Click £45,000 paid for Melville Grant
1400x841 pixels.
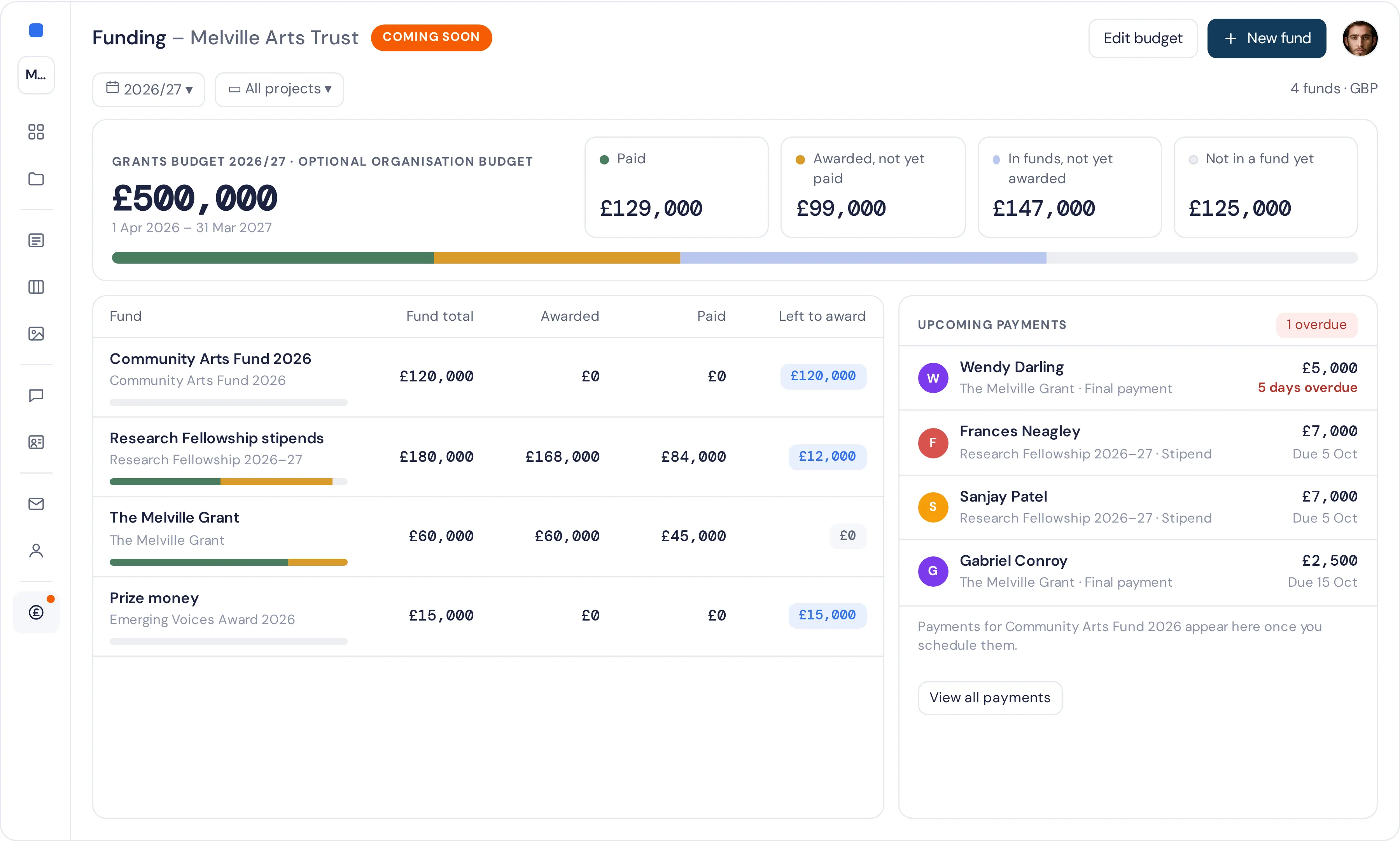tap(693, 536)
